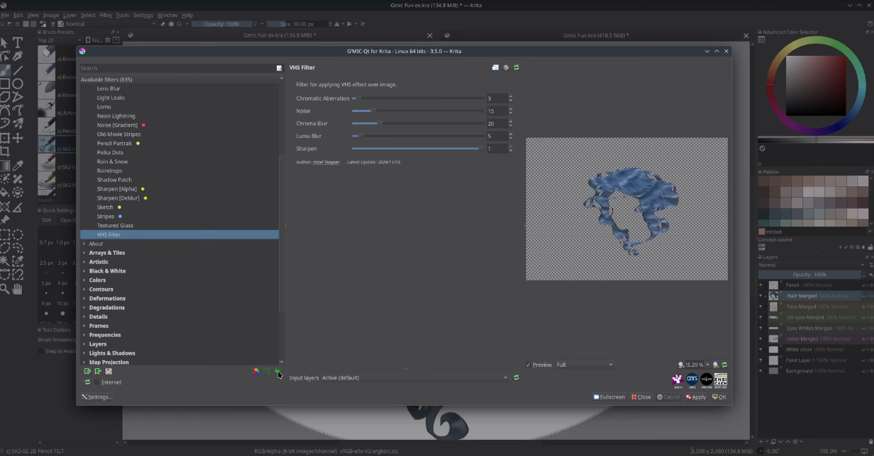874x456 pixels.
Task: Open the Filter menu in Krita menu bar
Action: [x=105, y=15]
